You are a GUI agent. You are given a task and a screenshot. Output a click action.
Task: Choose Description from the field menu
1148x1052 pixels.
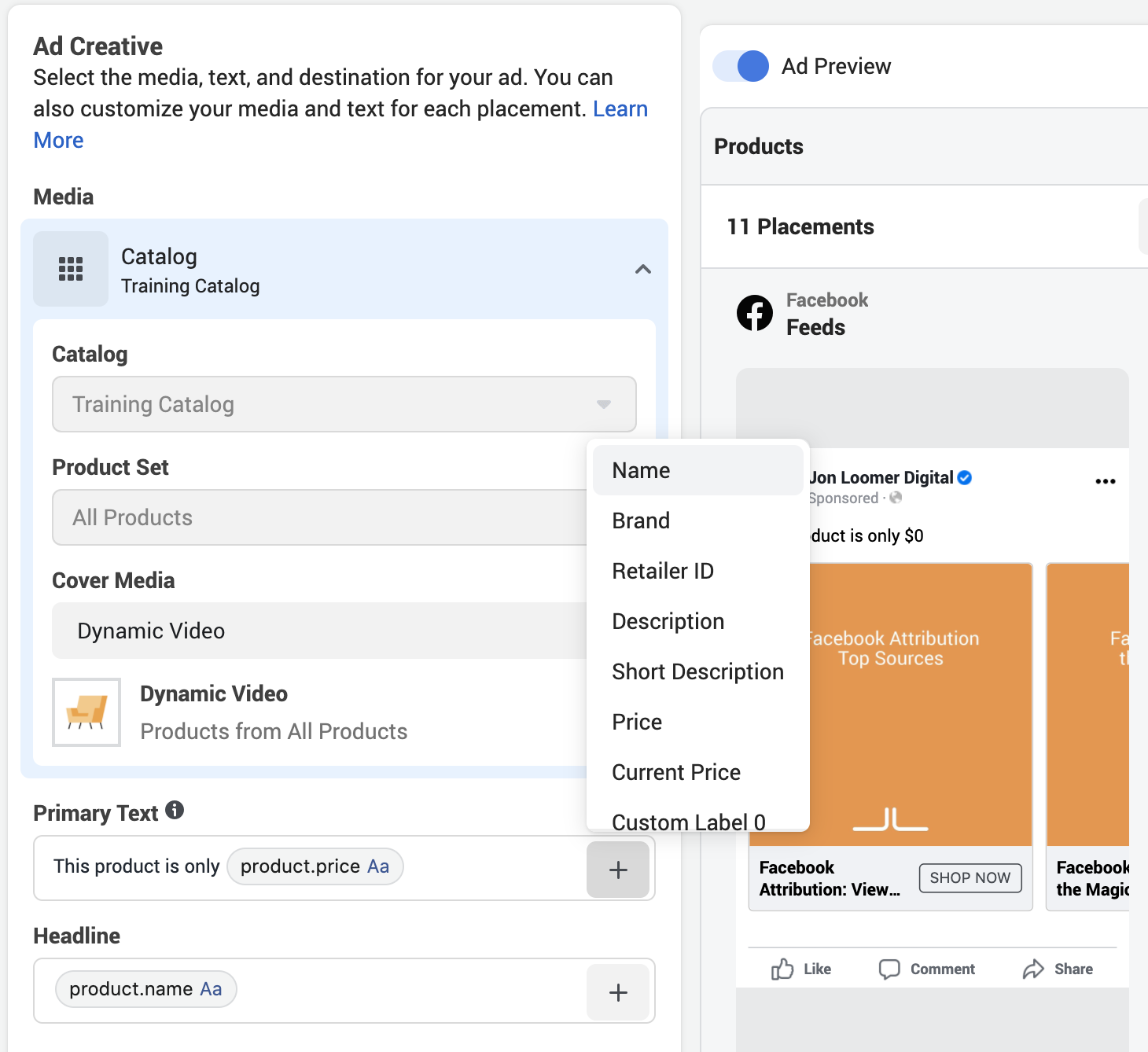(698, 621)
